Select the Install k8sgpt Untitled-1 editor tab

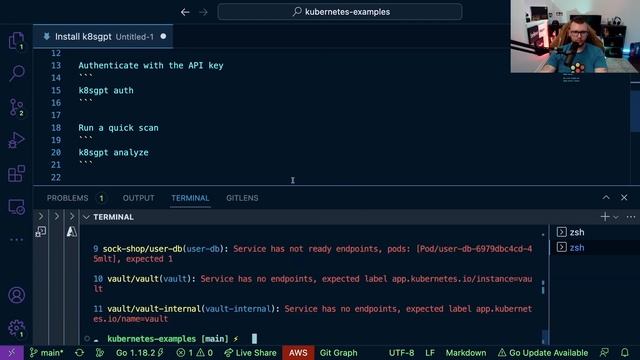pos(103,37)
